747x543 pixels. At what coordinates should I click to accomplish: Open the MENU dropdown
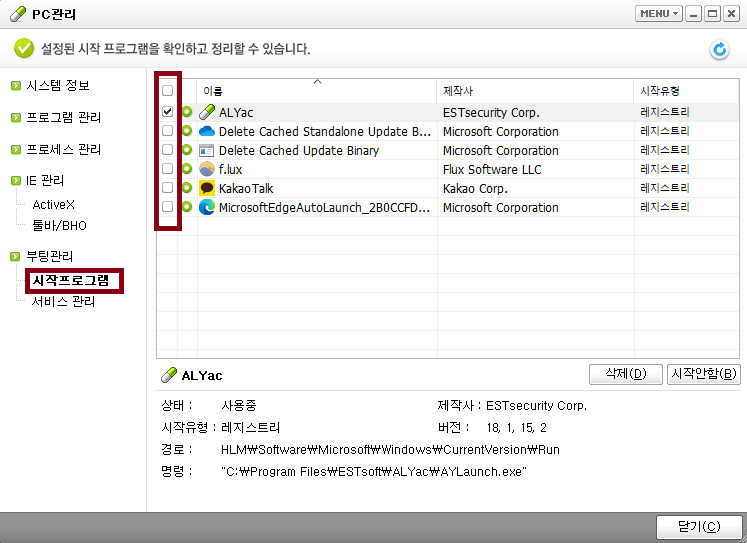(x=659, y=14)
